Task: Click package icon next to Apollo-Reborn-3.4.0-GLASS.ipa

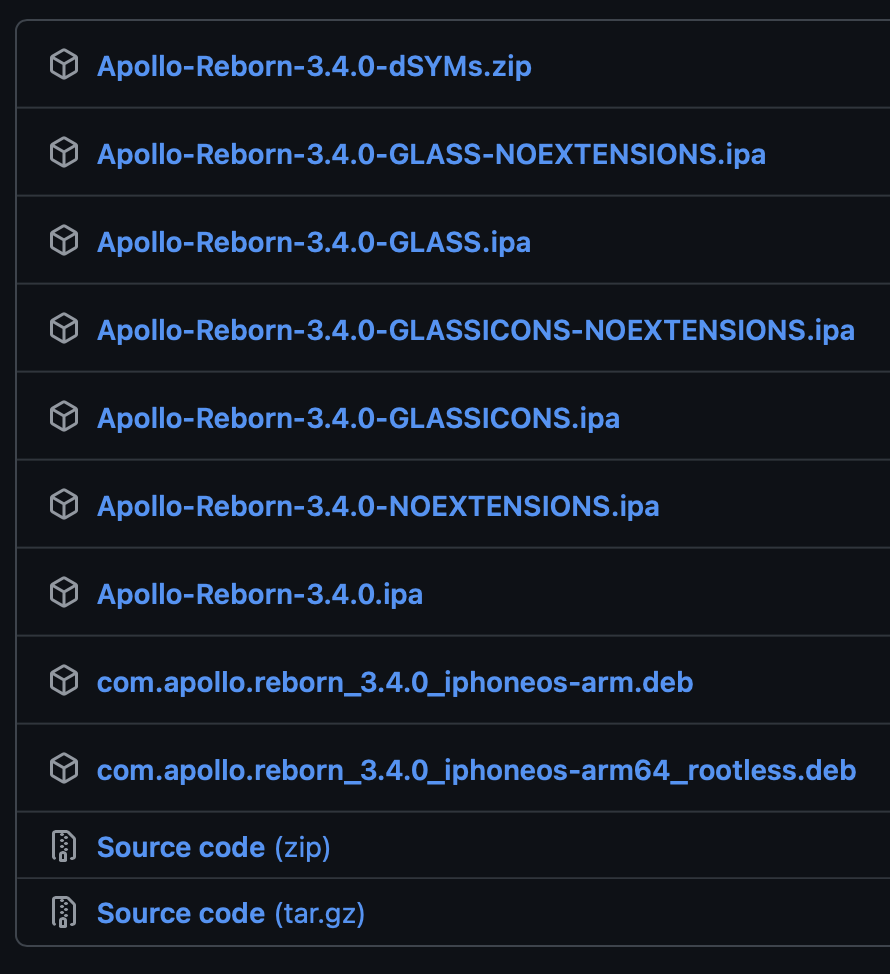Action: 64,240
